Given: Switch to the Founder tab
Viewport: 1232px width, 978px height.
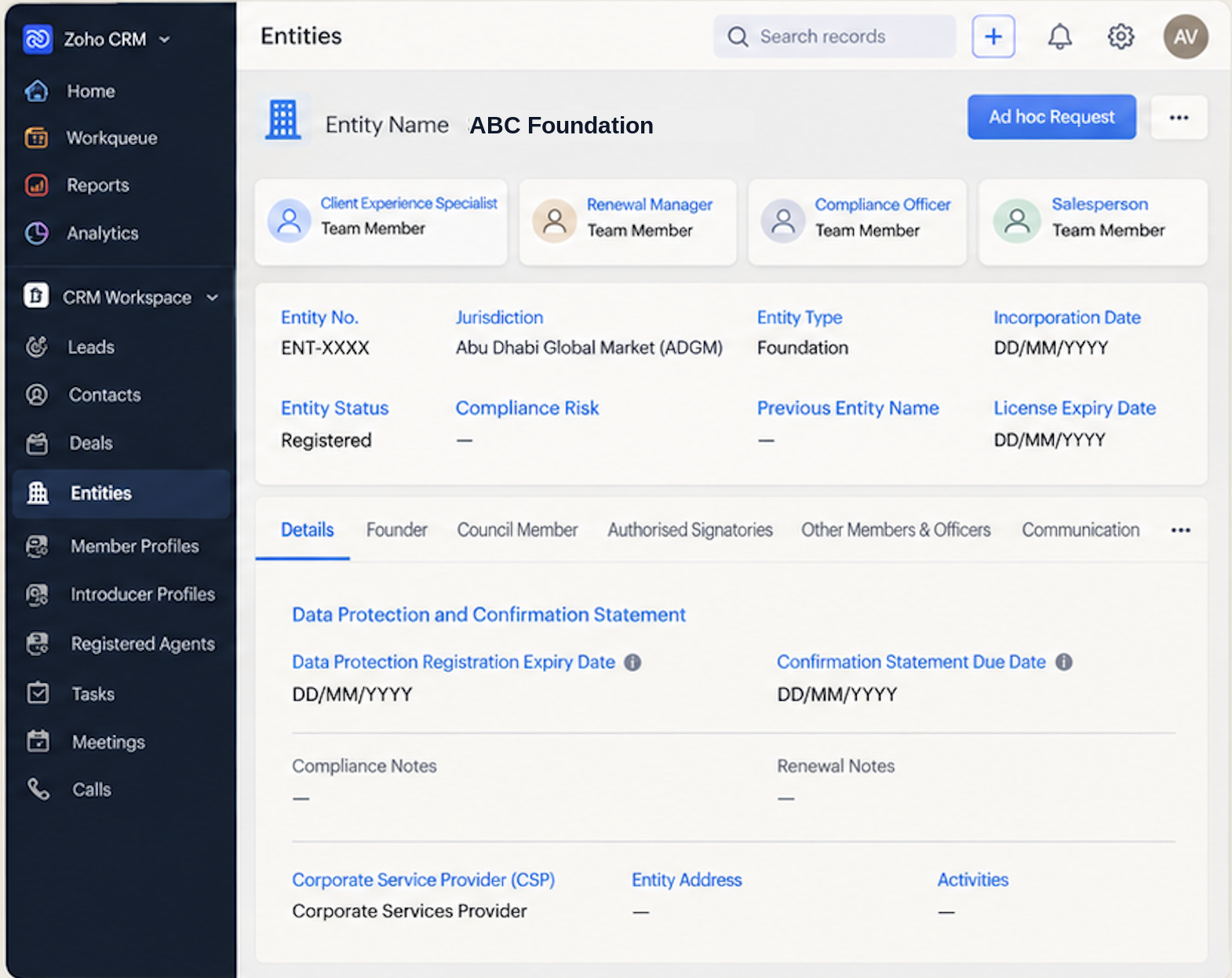Looking at the screenshot, I should point(397,530).
